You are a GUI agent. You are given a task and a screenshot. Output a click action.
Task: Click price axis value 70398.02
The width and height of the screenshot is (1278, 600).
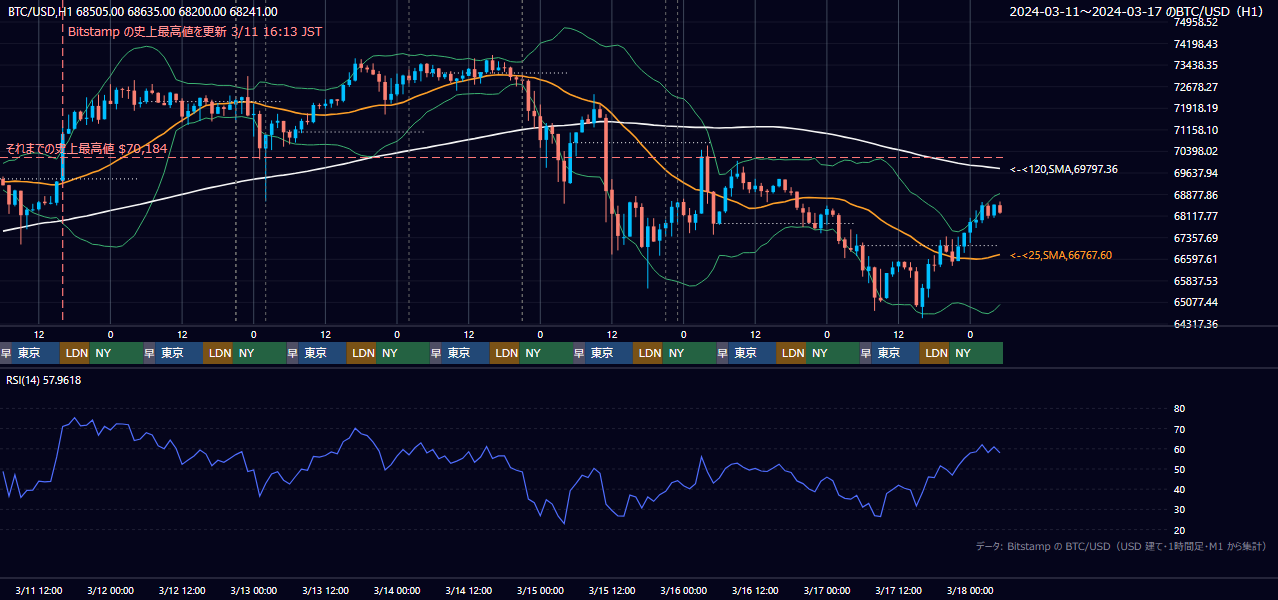click(x=1195, y=151)
